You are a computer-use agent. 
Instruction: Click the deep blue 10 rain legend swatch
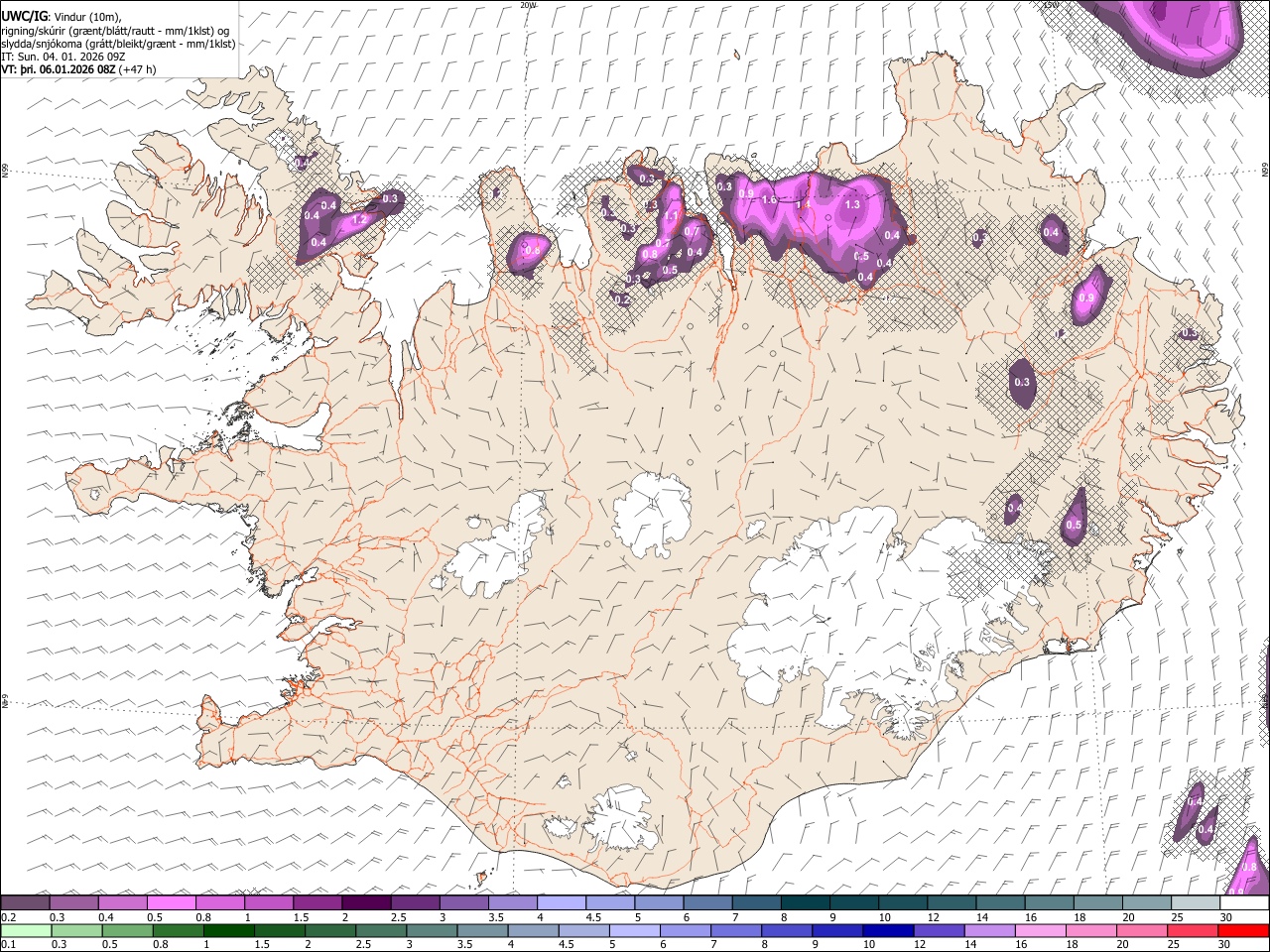[x=888, y=930]
